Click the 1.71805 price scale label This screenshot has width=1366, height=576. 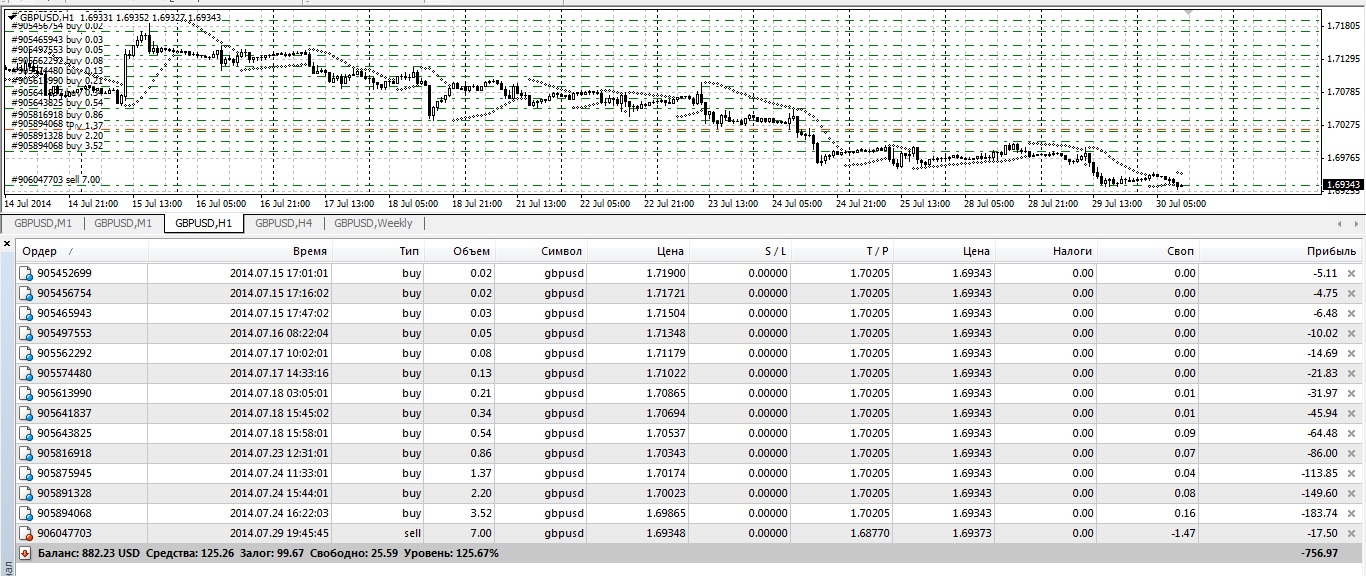(x=1341, y=25)
